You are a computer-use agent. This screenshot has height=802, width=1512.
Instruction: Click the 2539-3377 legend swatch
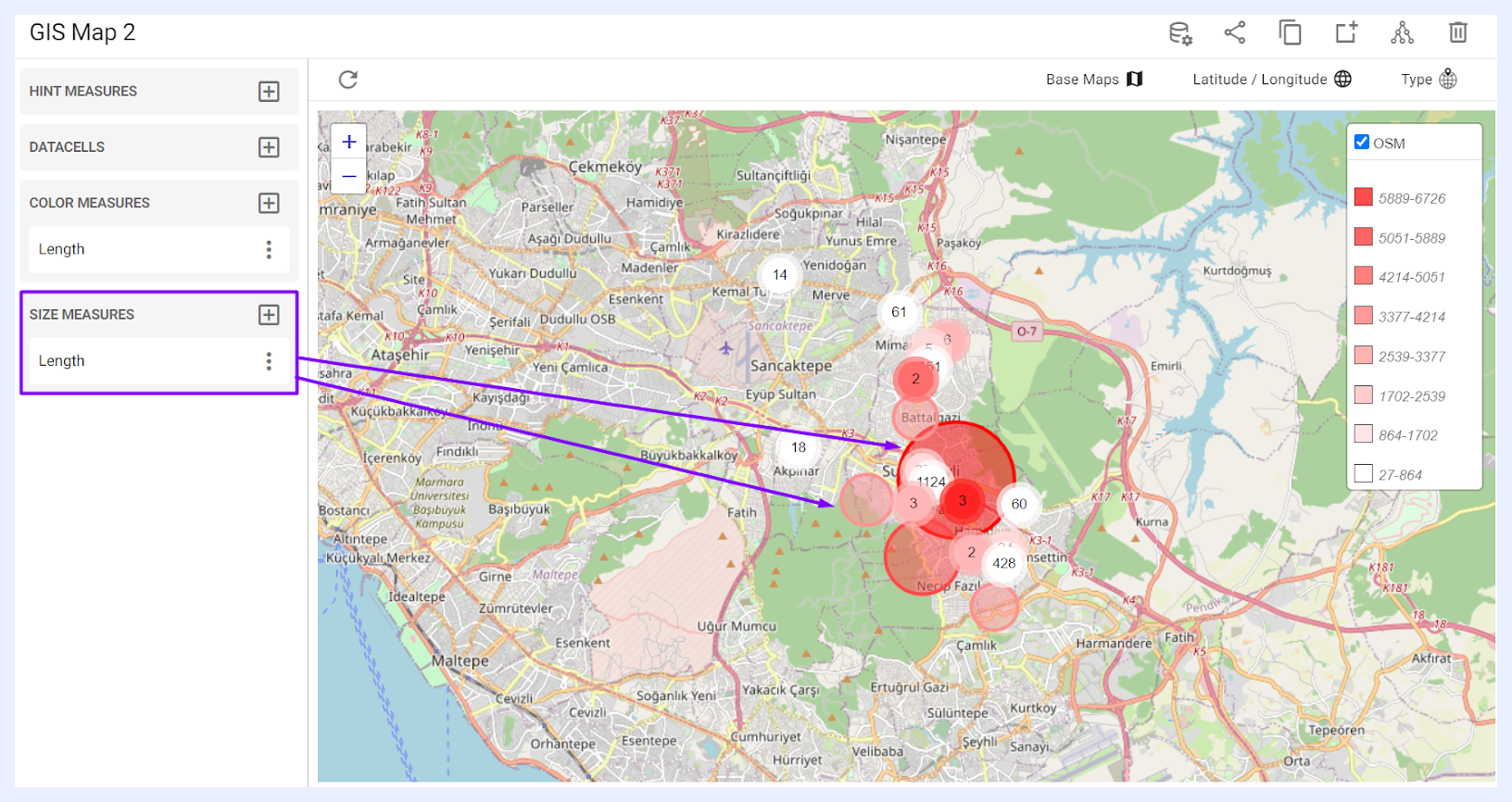[x=1364, y=356]
